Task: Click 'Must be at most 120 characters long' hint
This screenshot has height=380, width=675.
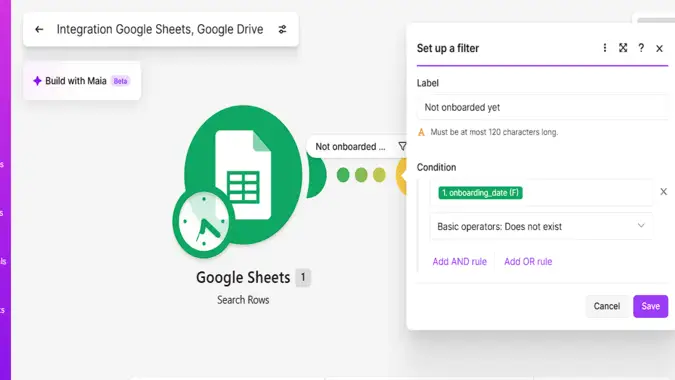Action: [x=494, y=132]
